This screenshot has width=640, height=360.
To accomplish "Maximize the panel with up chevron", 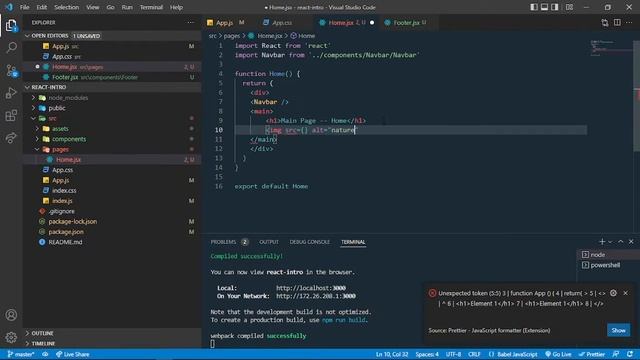I will (620, 242).
